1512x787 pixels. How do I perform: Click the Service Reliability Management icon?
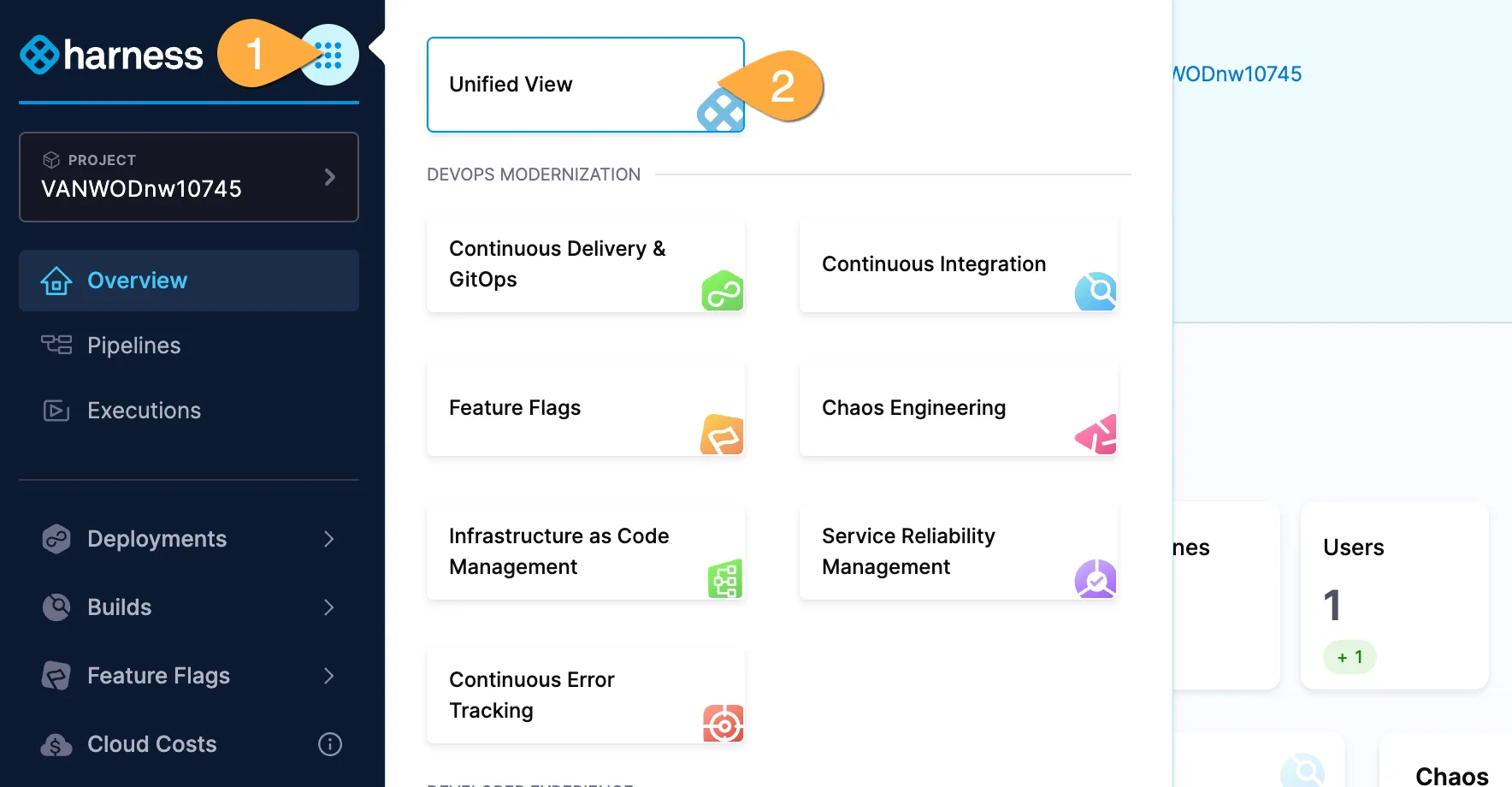click(1096, 579)
